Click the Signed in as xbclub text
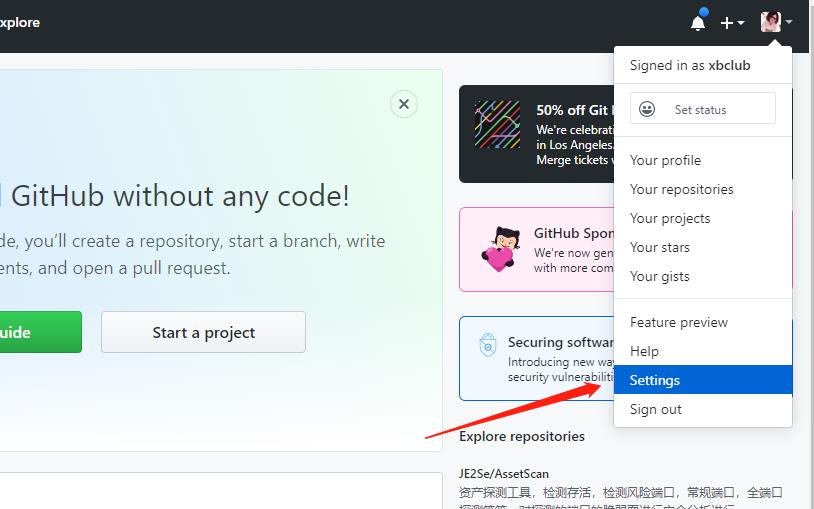 pyautogui.click(x=690, y=65)
